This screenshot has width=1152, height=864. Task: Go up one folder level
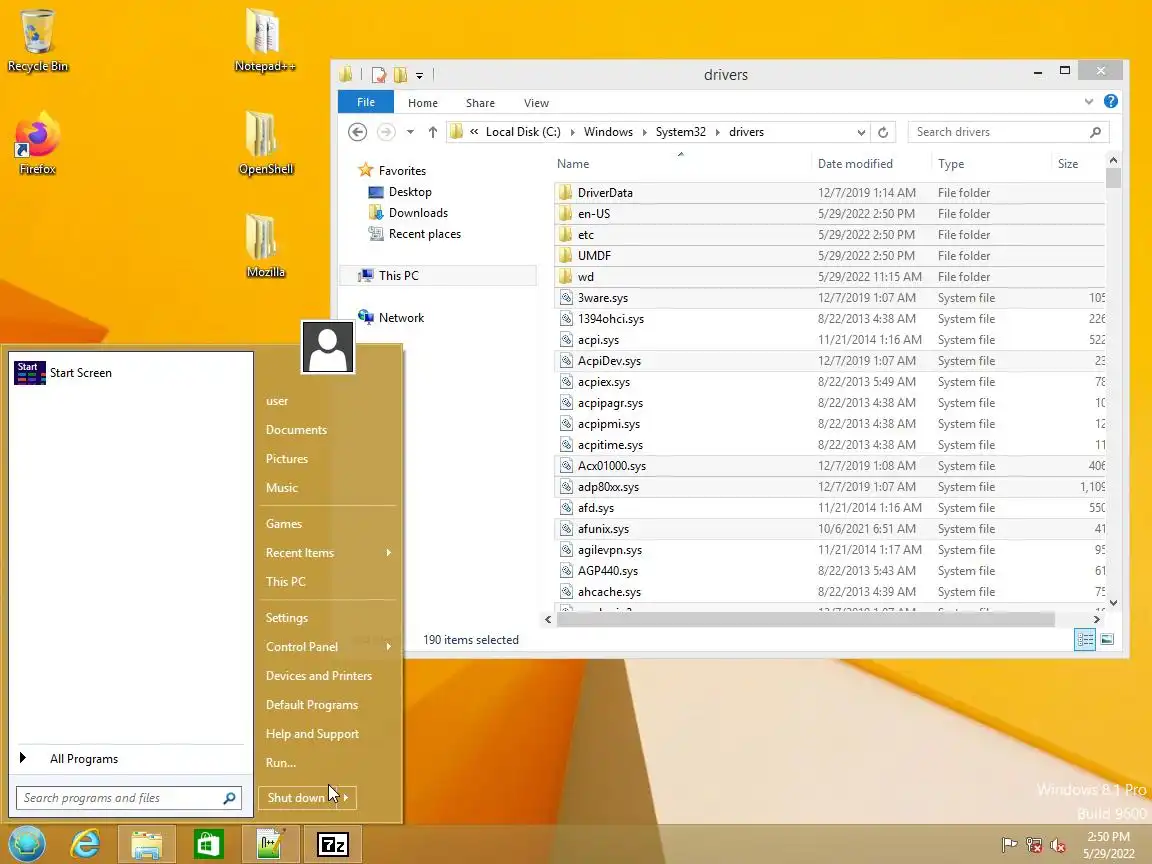click(433, 132)
